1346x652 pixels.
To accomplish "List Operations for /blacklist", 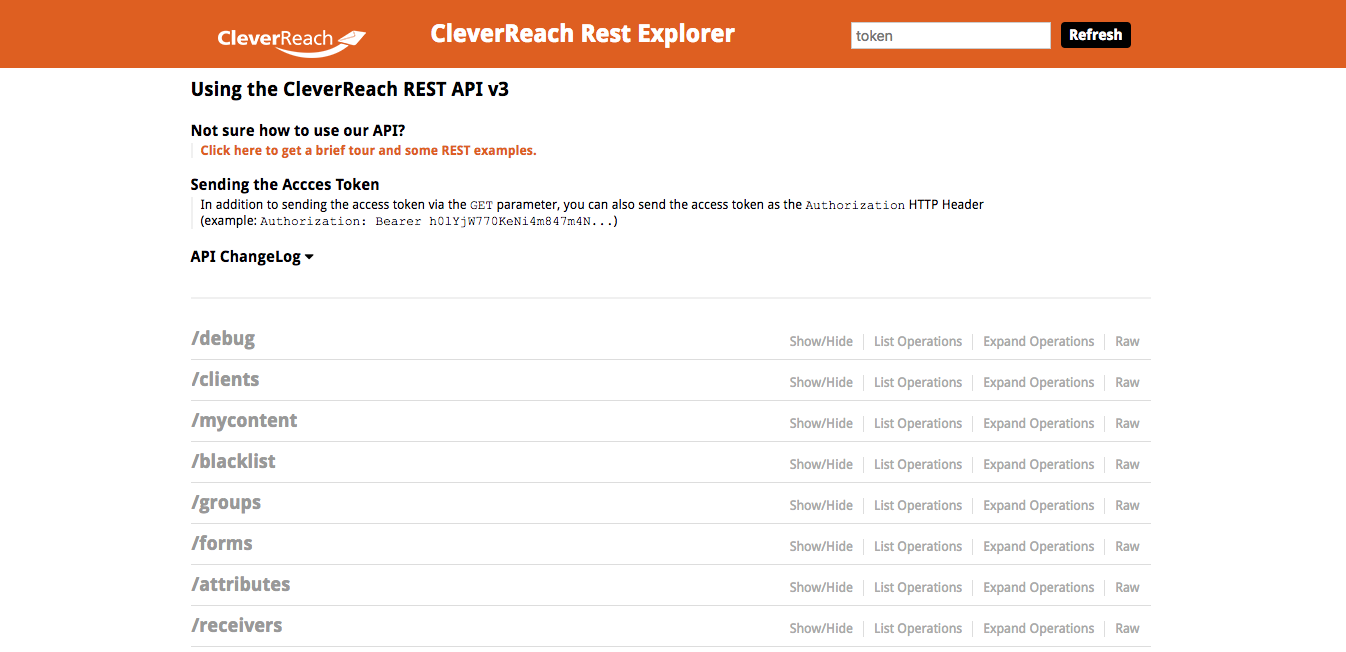I will (918, 464).
